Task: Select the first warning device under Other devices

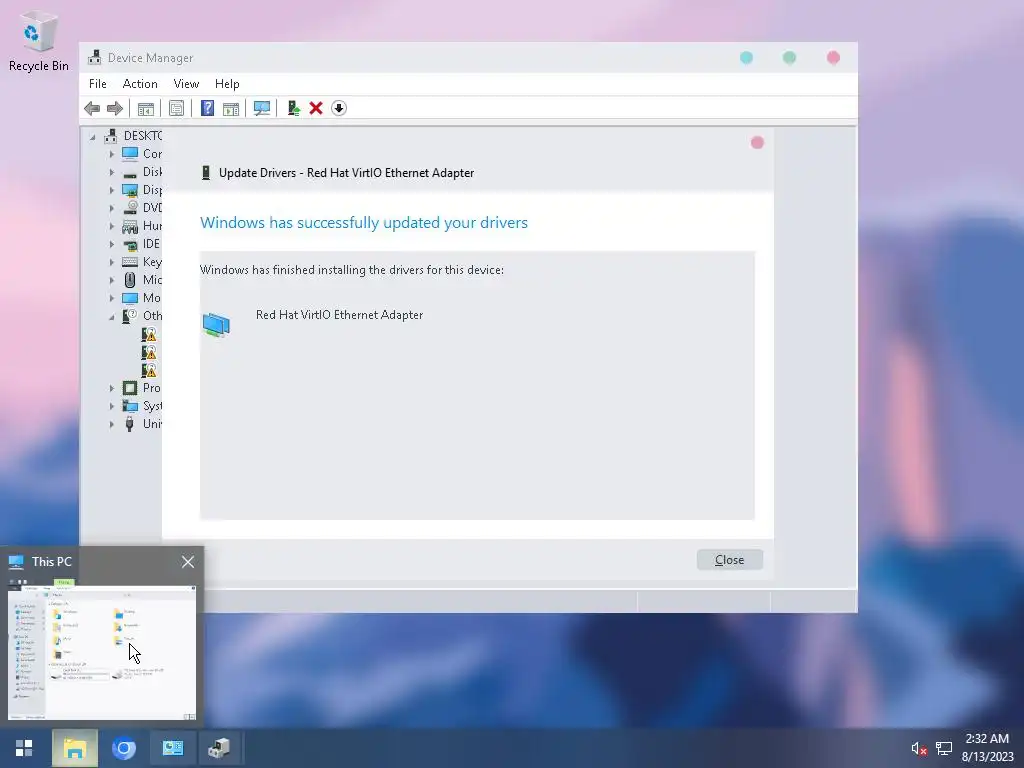Action: (x=150, y=334)
